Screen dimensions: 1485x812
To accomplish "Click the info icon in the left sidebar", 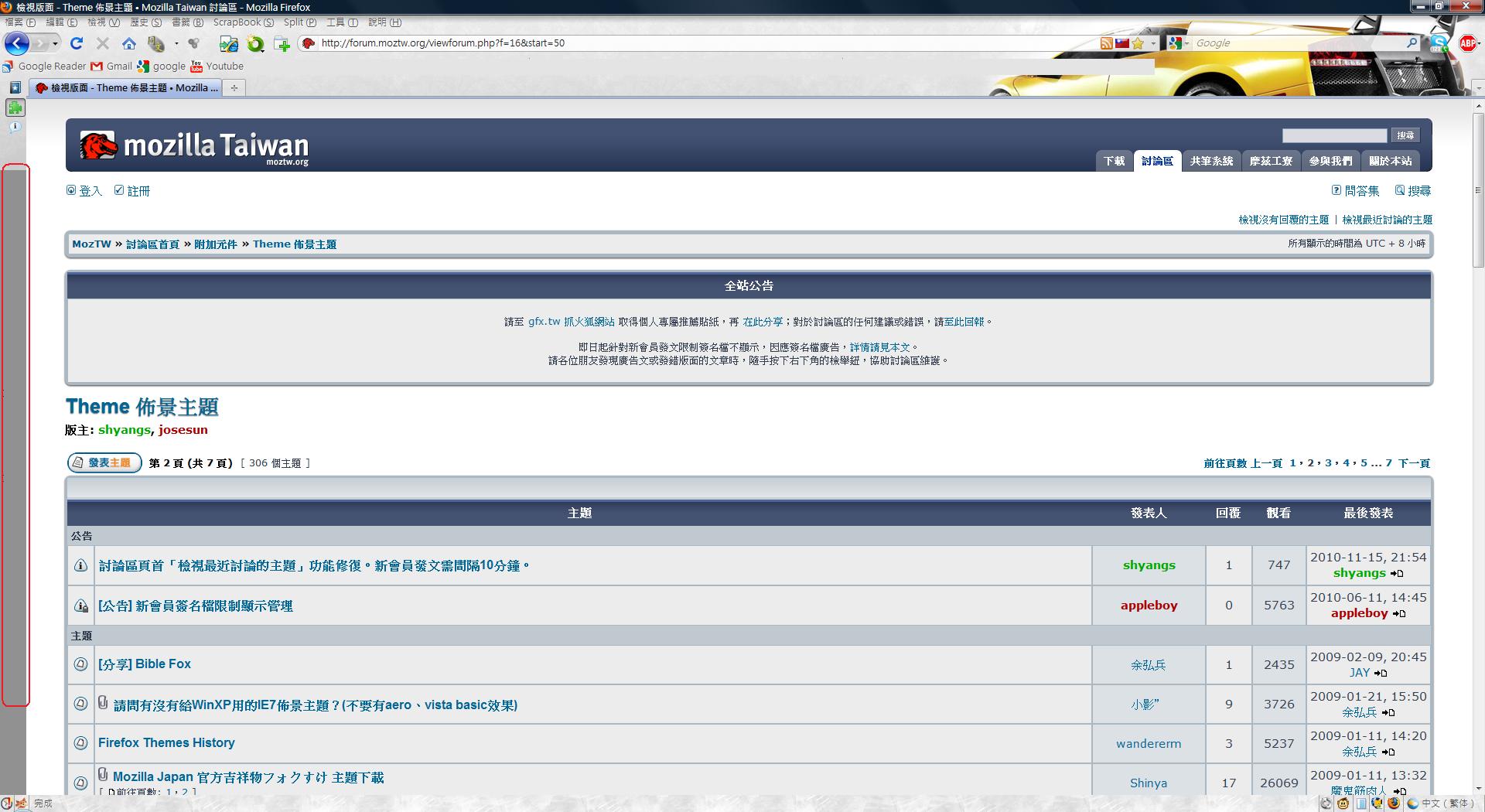I will coord(15,128).
